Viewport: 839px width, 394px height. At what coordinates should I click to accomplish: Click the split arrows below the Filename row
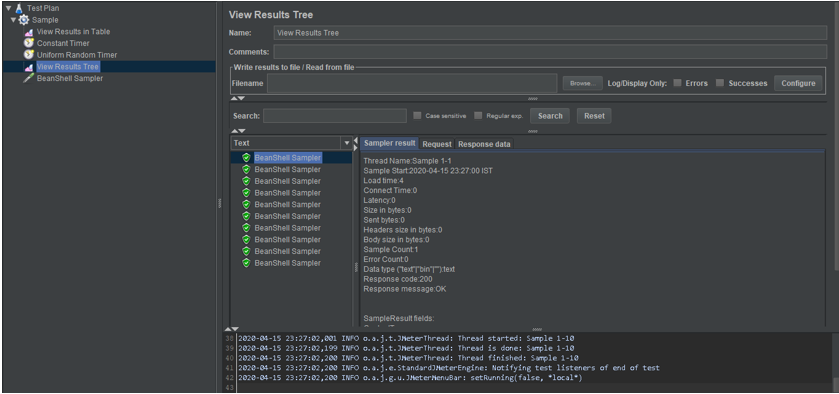click(238, 98)
